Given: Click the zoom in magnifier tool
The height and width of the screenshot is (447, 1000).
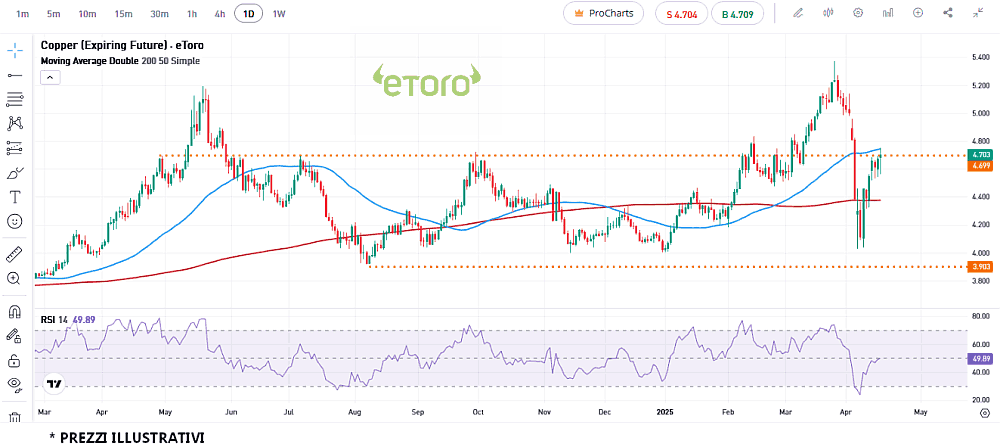Looking at the screenshot, I should pyautogui.click(x=15, y=278).
